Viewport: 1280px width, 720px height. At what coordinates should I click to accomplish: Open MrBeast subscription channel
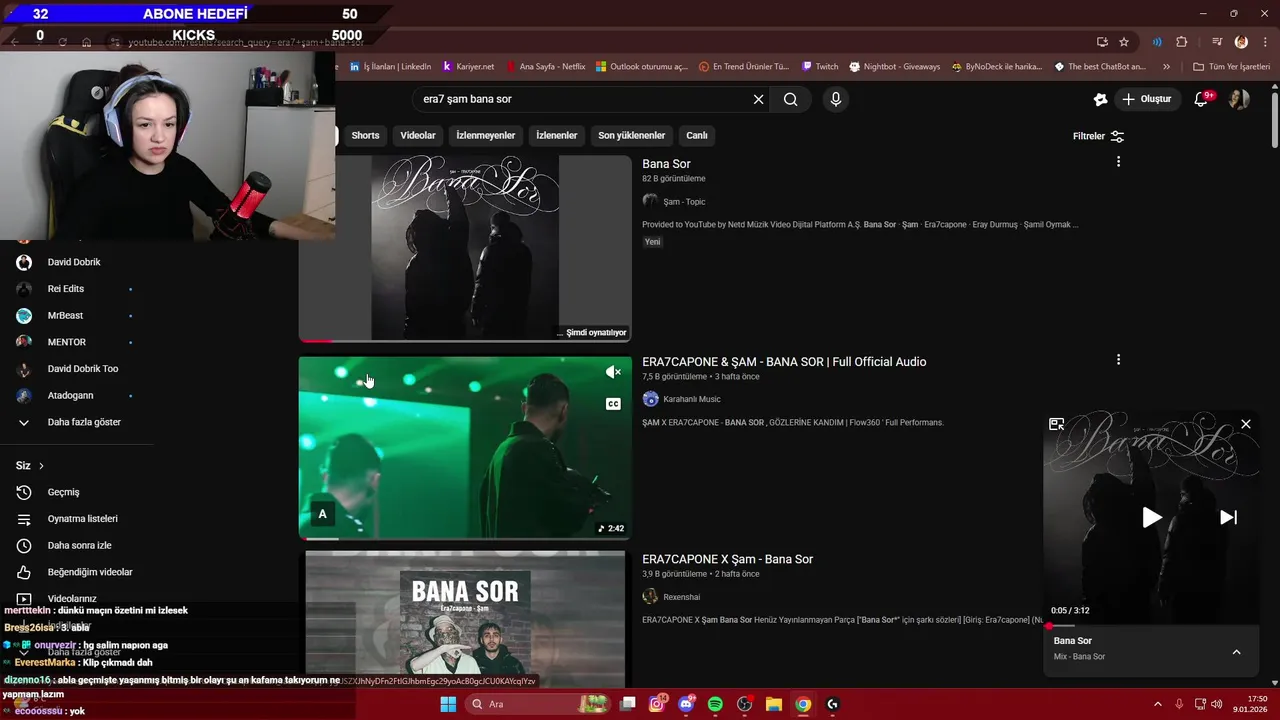click(x=65, y=316)
